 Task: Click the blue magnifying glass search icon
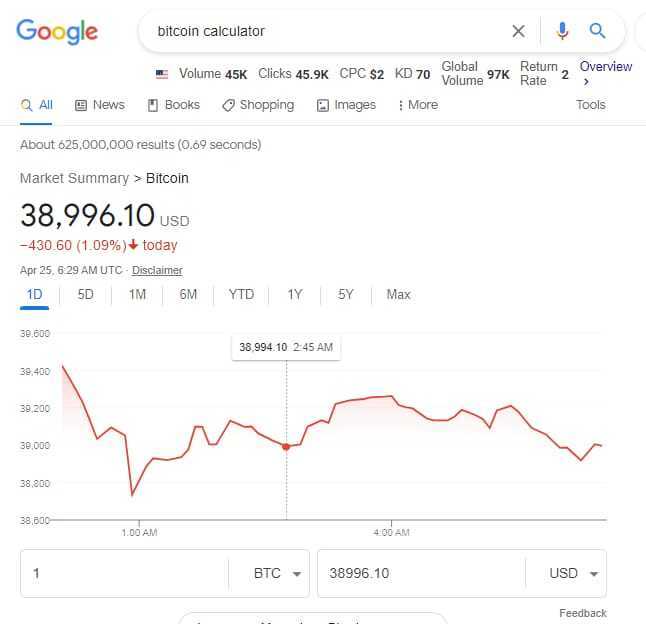pos(597,31)
